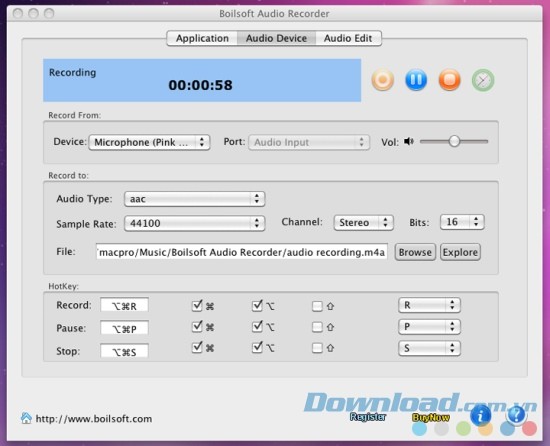The width and height of the screenshot is (550, 446).
Task: Click the 00:00:58 recording timer
Action: 200,85
